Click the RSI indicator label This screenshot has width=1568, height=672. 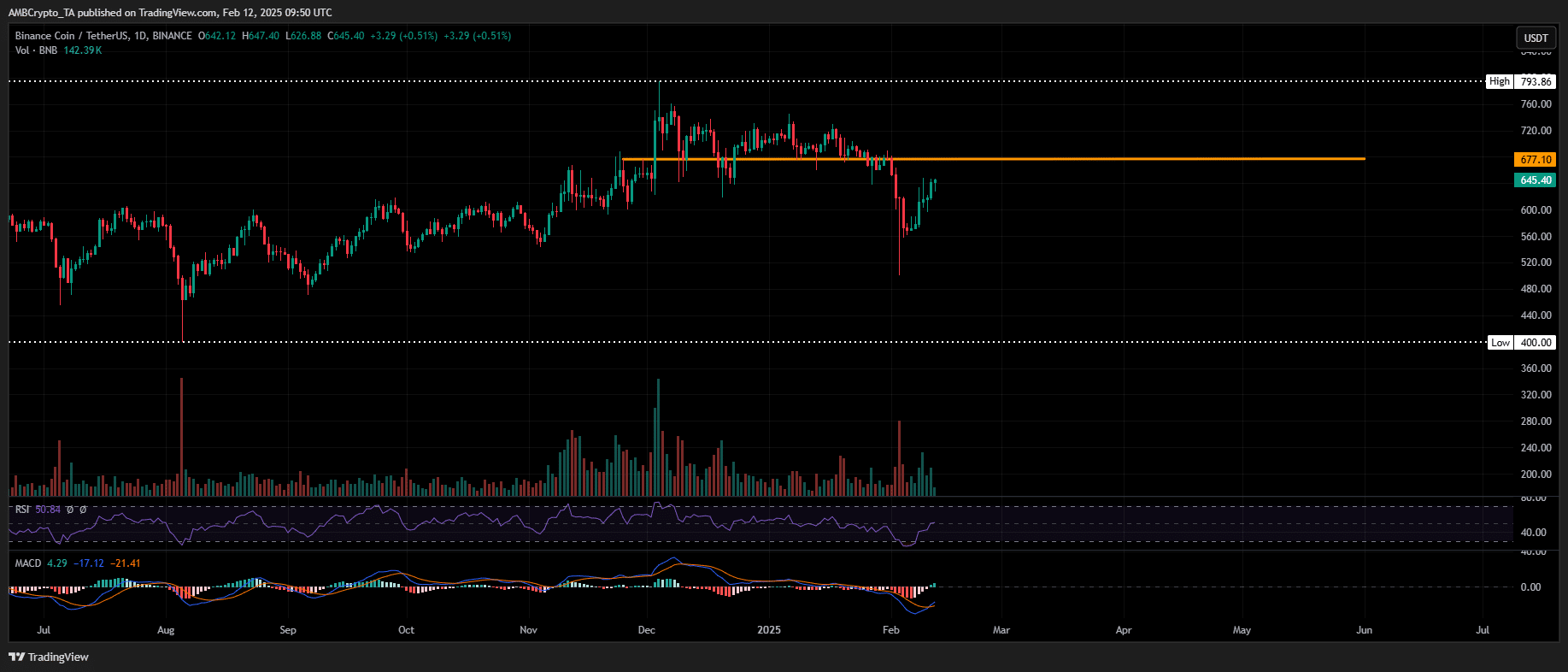point(22,510)
